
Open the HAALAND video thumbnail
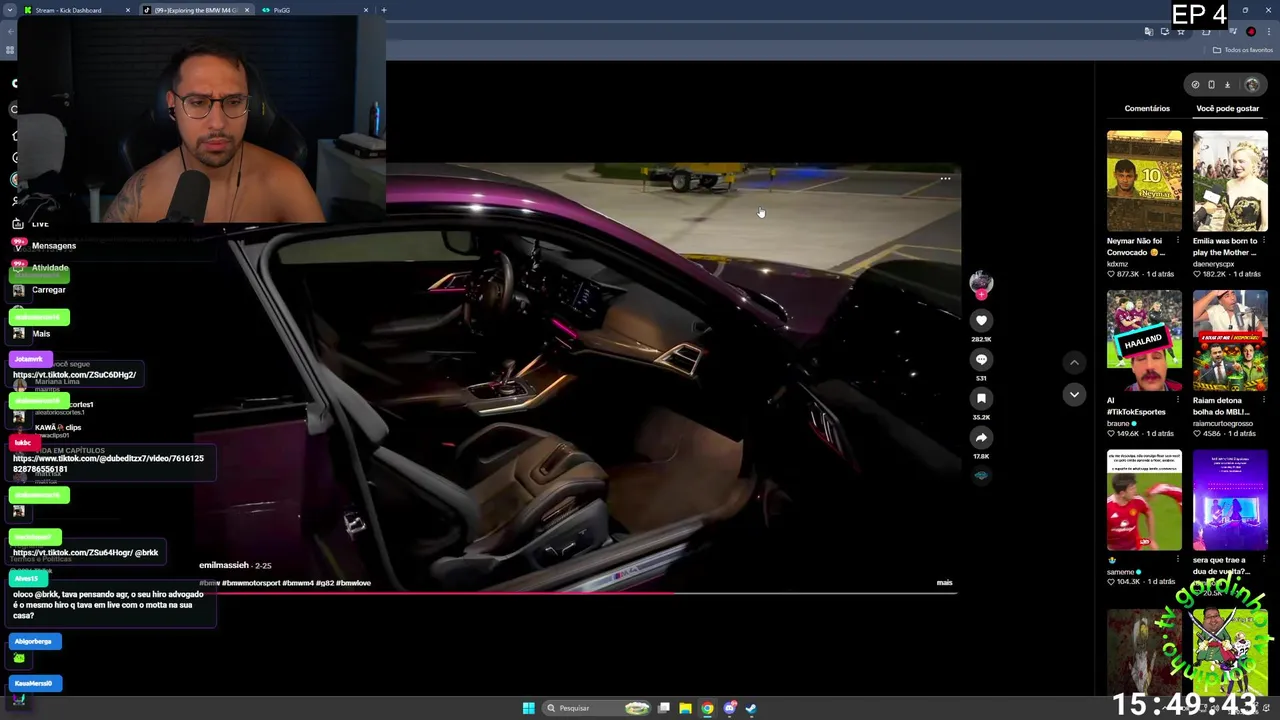(1144, 340)
